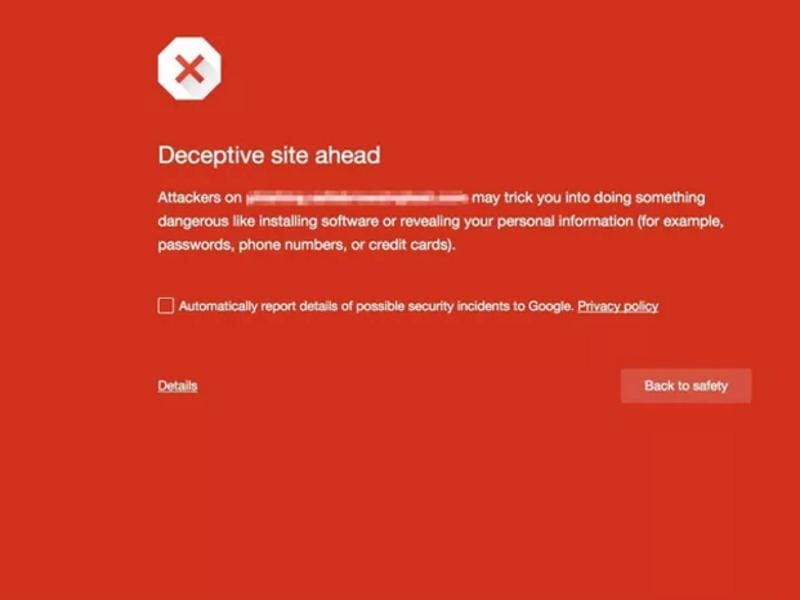The width and height of the screenshot is (800, 600).
Task: Open the Privacy policy link
Action: 618,306
